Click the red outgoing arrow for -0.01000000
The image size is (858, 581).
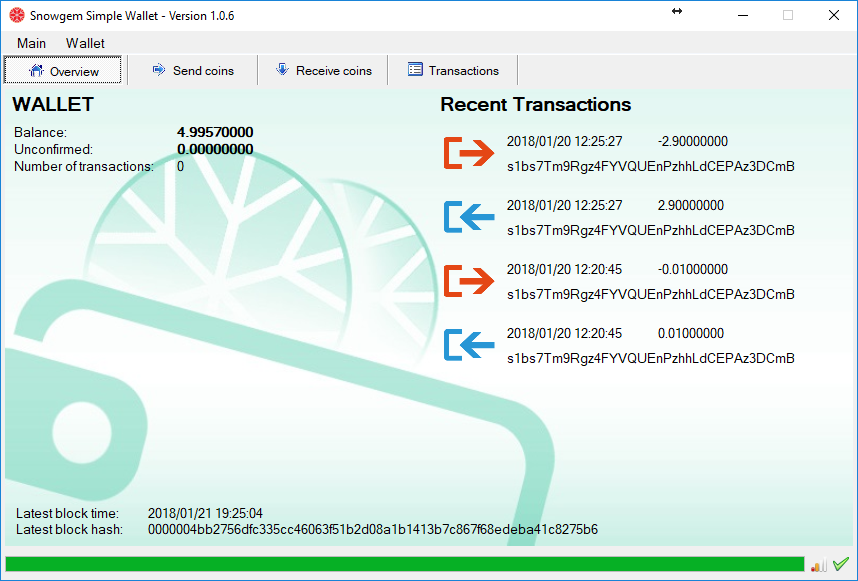469,281
